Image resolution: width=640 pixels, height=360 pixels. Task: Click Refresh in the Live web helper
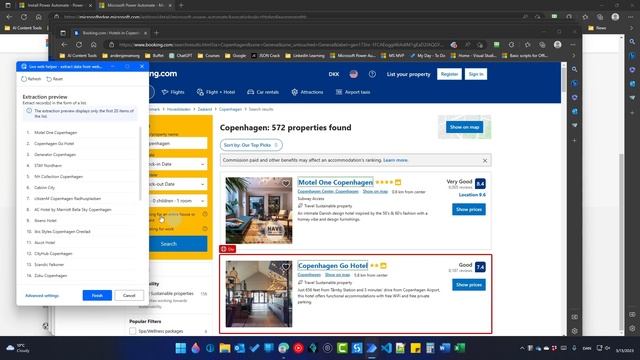(31, 79)
